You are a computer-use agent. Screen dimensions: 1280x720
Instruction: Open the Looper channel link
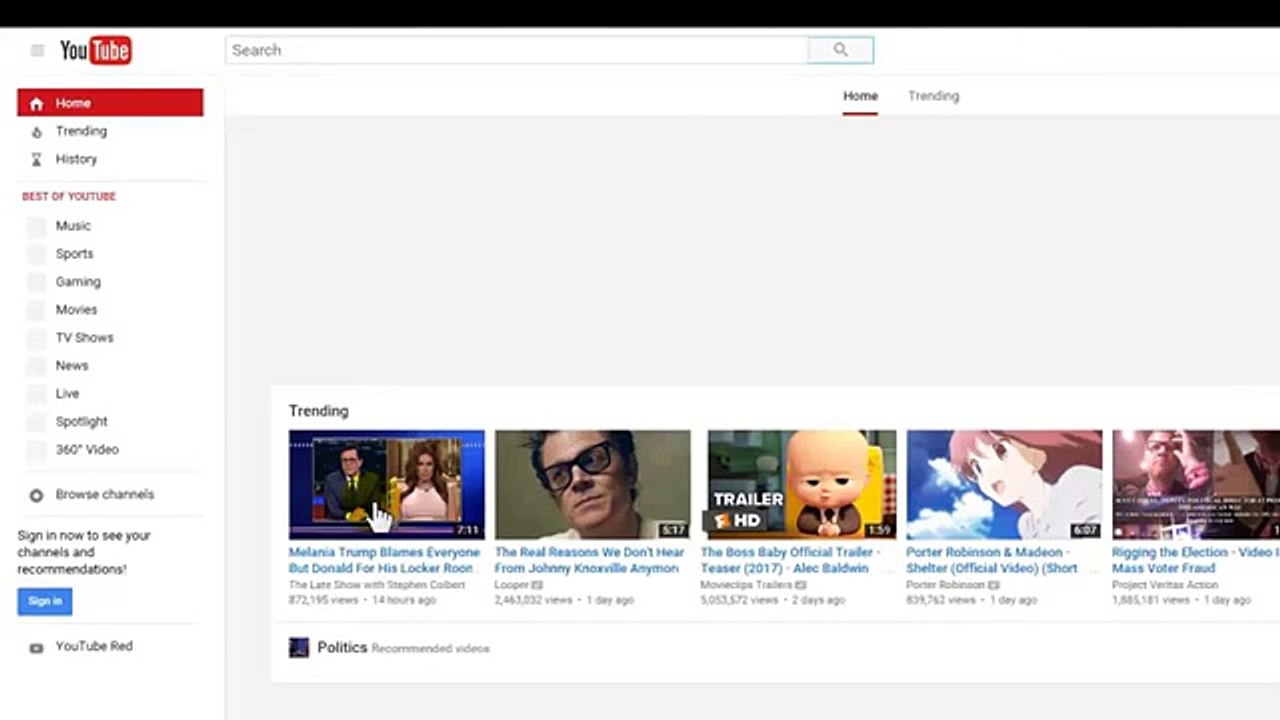coord(514,585)
